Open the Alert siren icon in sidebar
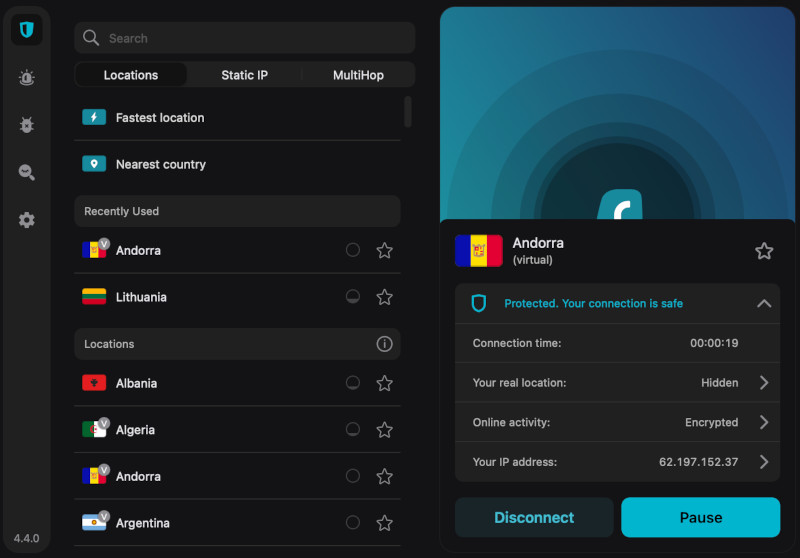The height and width of the screenshot is (558, 800). (27, 78)
